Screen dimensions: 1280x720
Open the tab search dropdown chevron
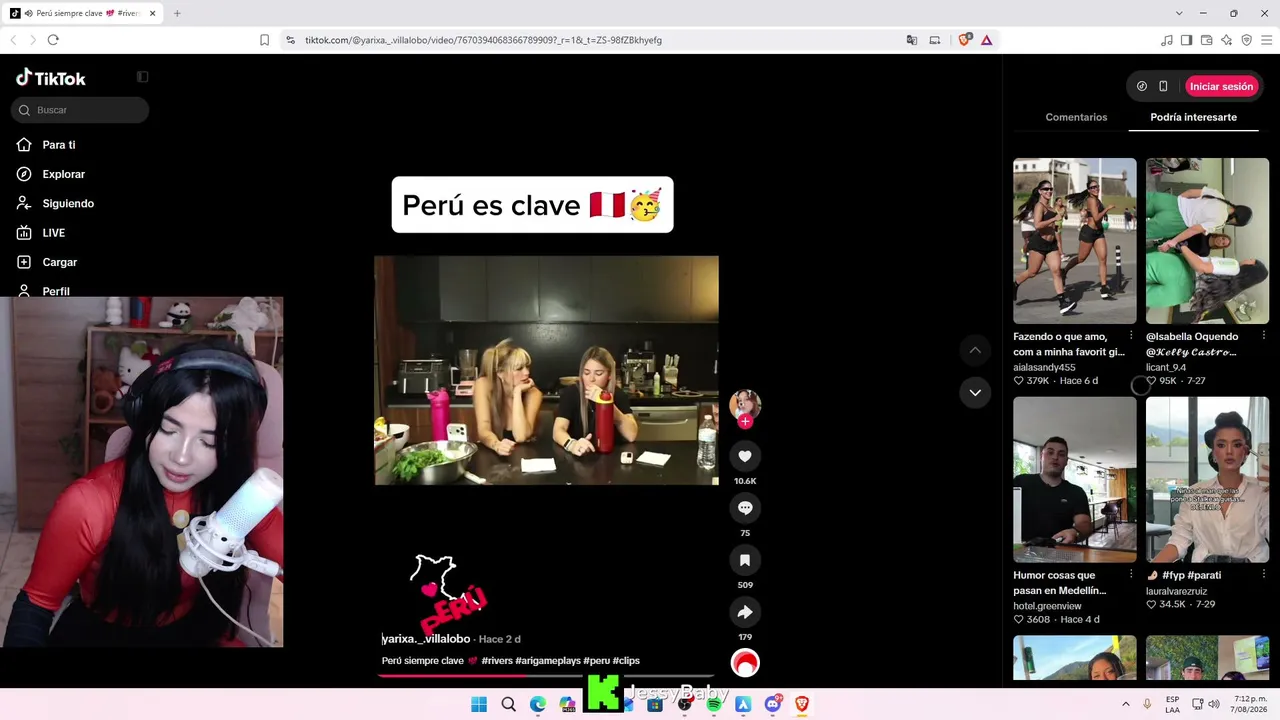click(x=1179, y=13)
